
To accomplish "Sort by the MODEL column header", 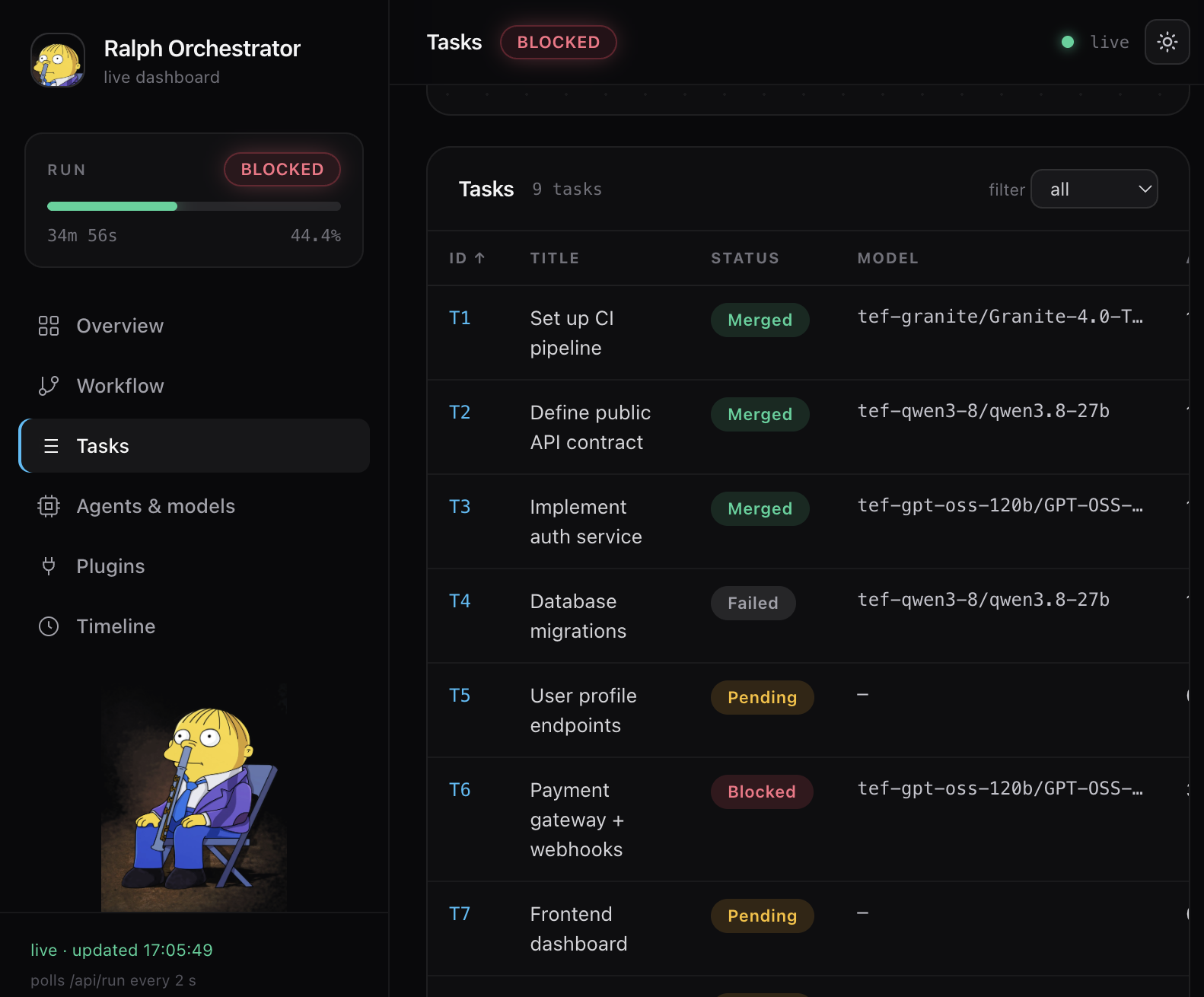I will point(888,258).
